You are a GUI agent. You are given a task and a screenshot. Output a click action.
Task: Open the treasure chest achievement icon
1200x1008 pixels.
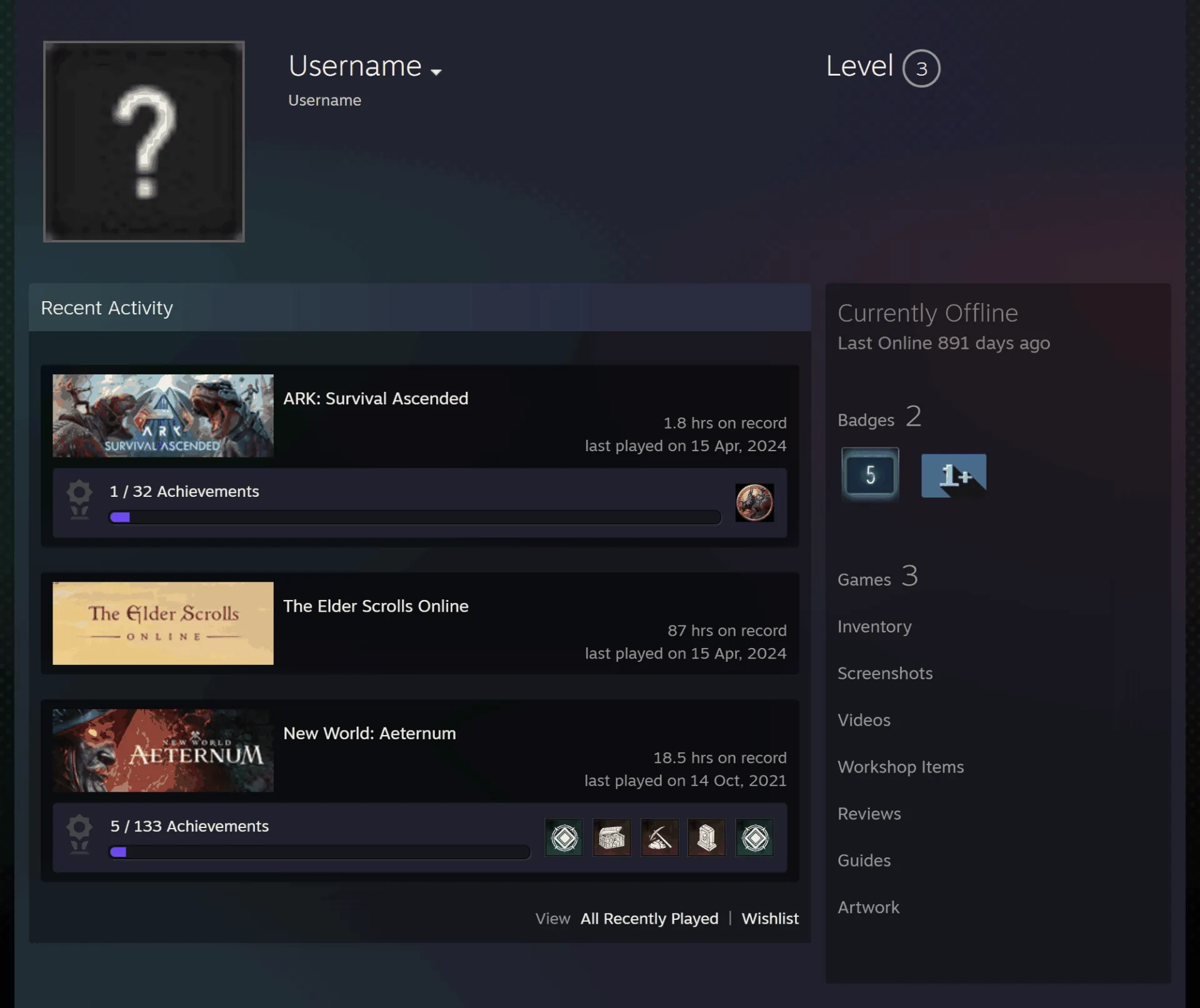coord(611,837)
